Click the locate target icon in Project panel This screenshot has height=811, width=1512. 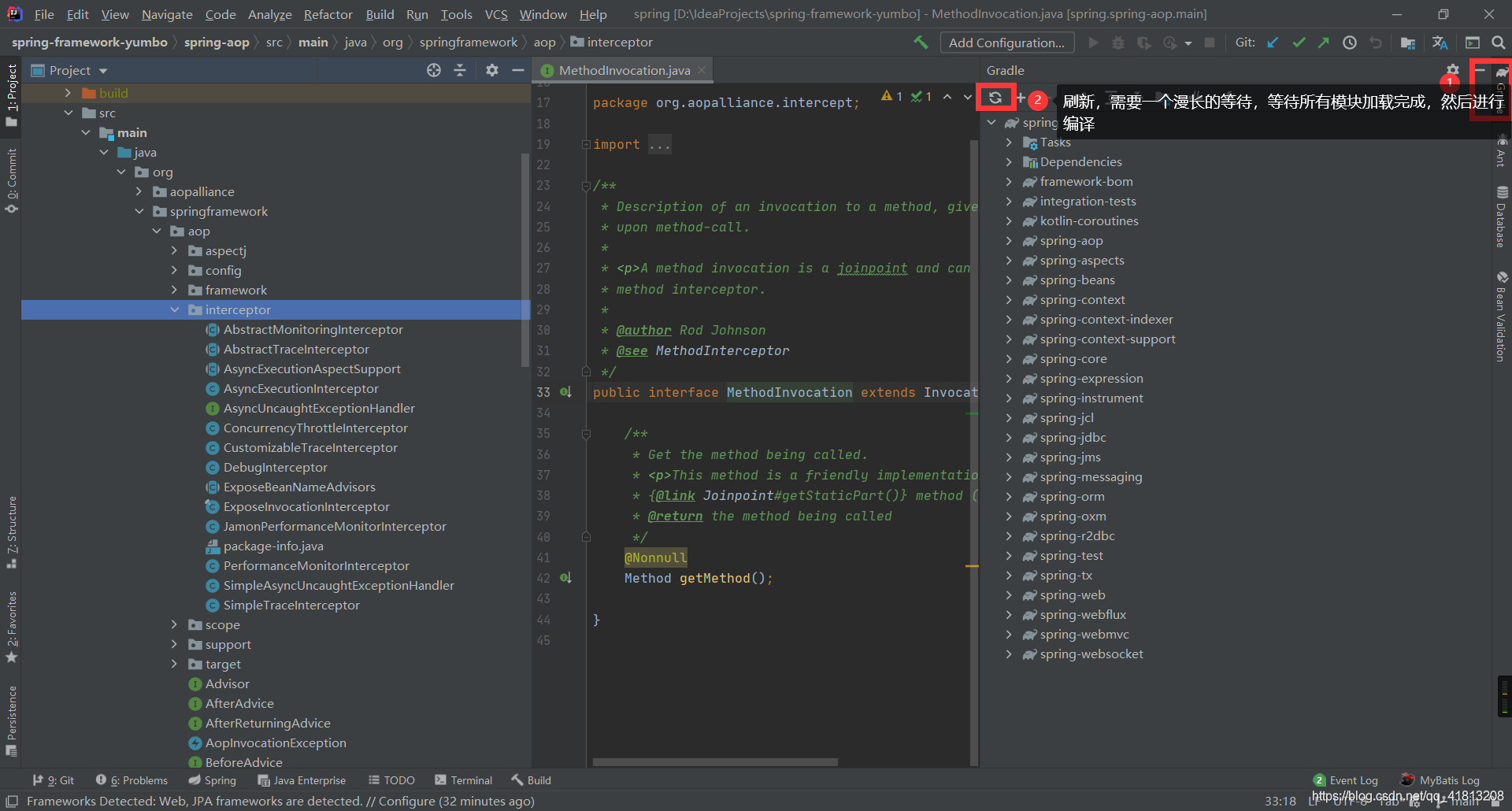click(x=434, y=70)
